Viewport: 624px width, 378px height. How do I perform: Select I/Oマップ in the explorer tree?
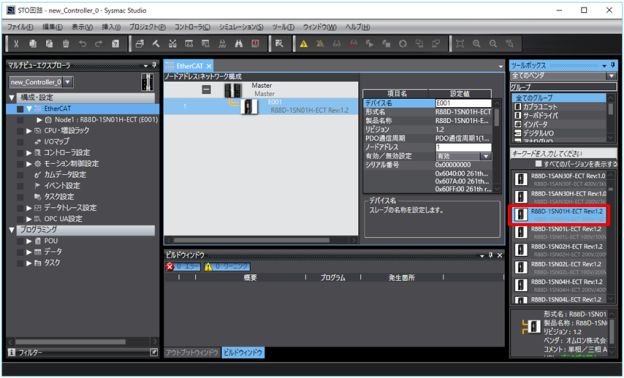point(57,142)
